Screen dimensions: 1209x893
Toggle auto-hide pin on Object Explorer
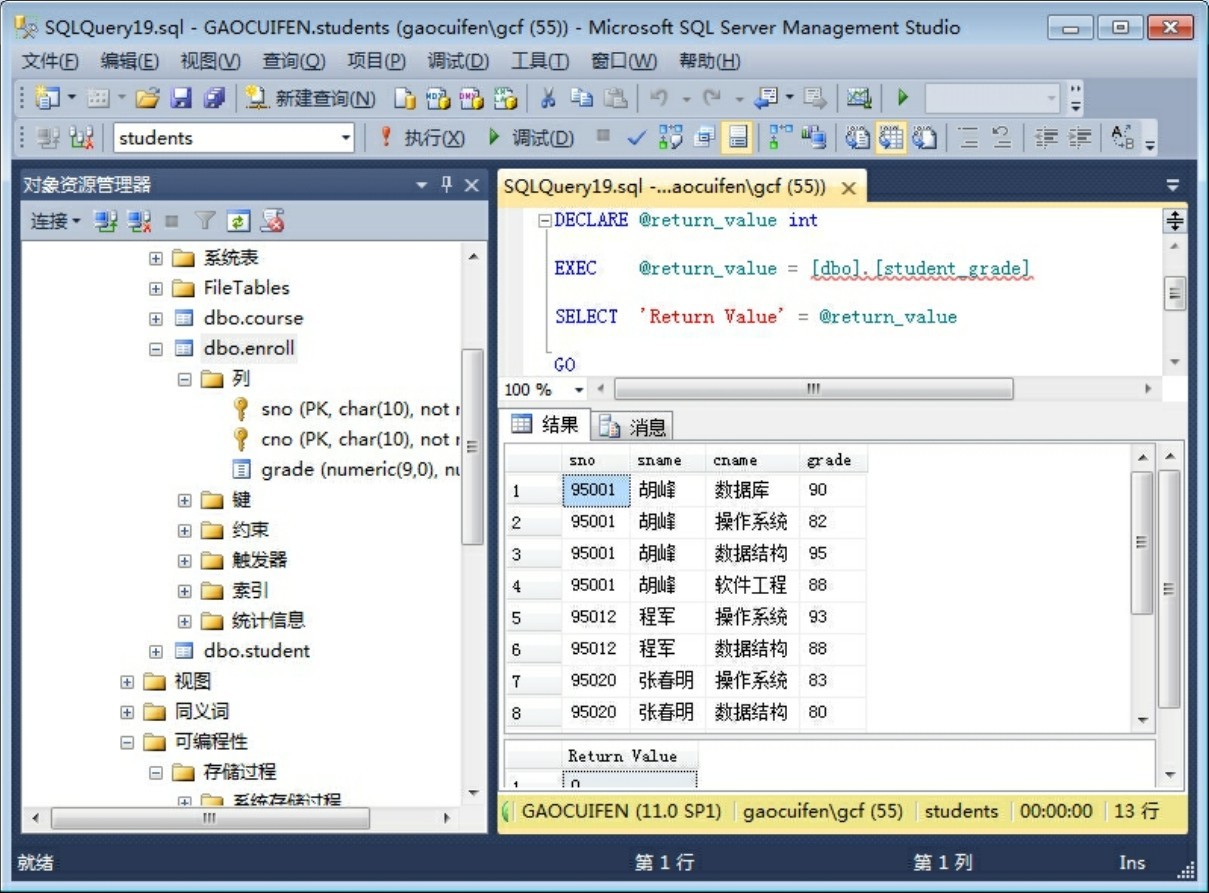pos(446,185)
